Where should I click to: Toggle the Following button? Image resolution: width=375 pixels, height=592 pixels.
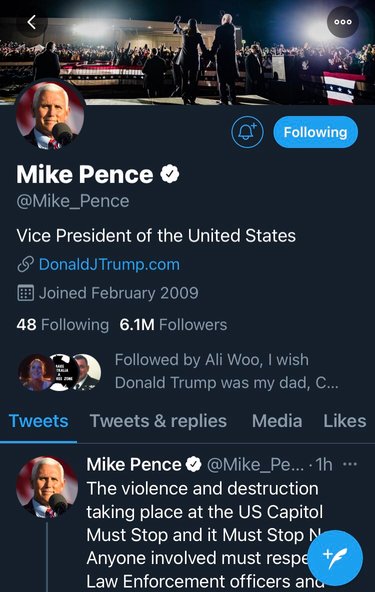315,132
